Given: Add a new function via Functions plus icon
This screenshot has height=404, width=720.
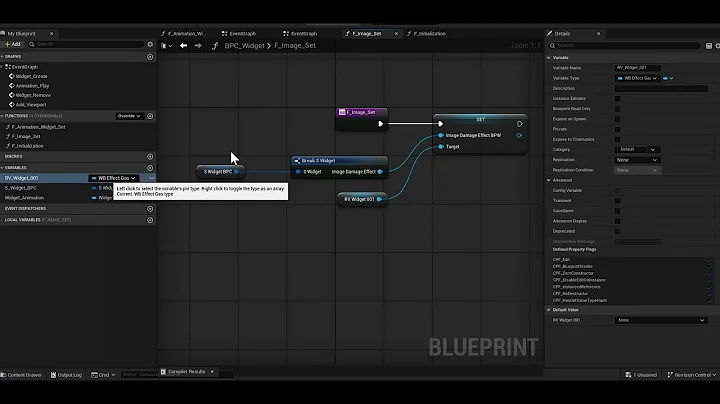Looking at the screenshot, I should (150, 116).
